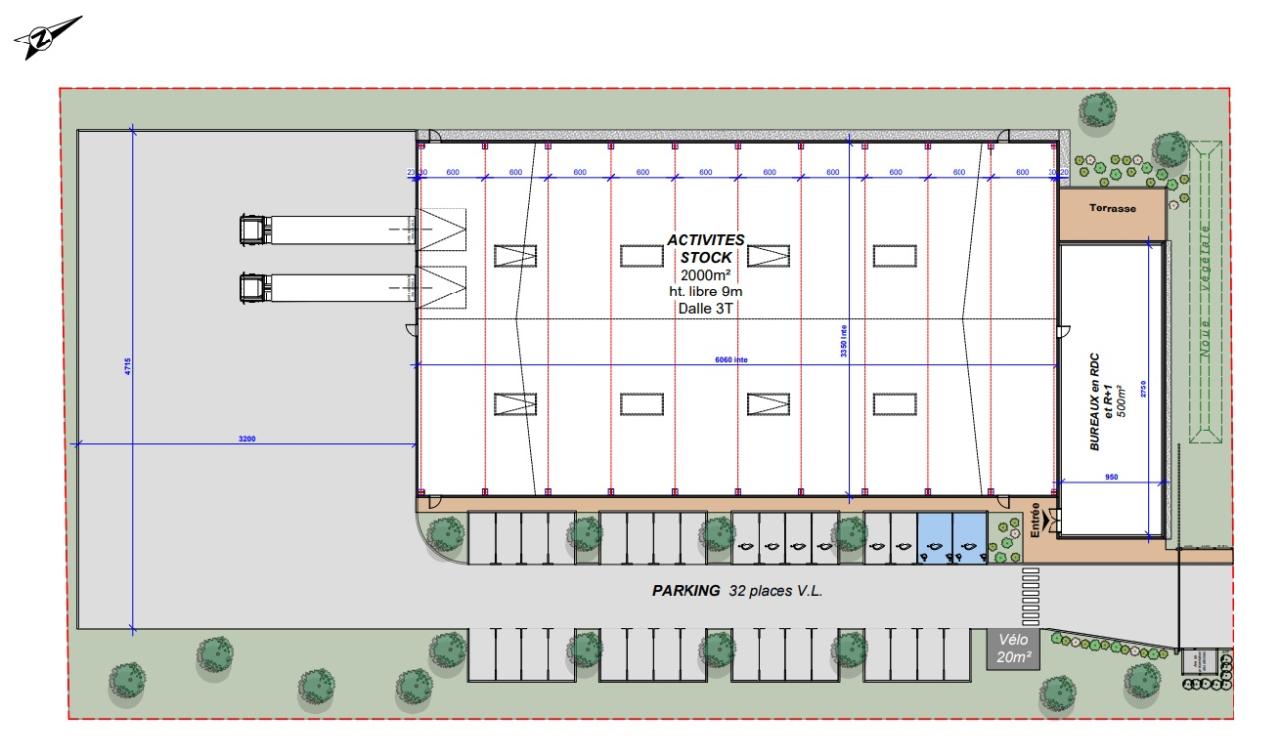Select the right blue accessible parking space
The image size is (1280, 754).
pyautogui.click(x=969, y=538)
